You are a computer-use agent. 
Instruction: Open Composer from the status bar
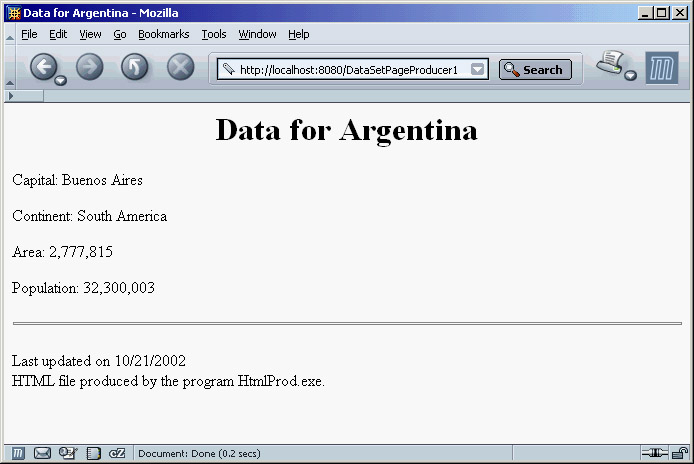coord(68,453)
